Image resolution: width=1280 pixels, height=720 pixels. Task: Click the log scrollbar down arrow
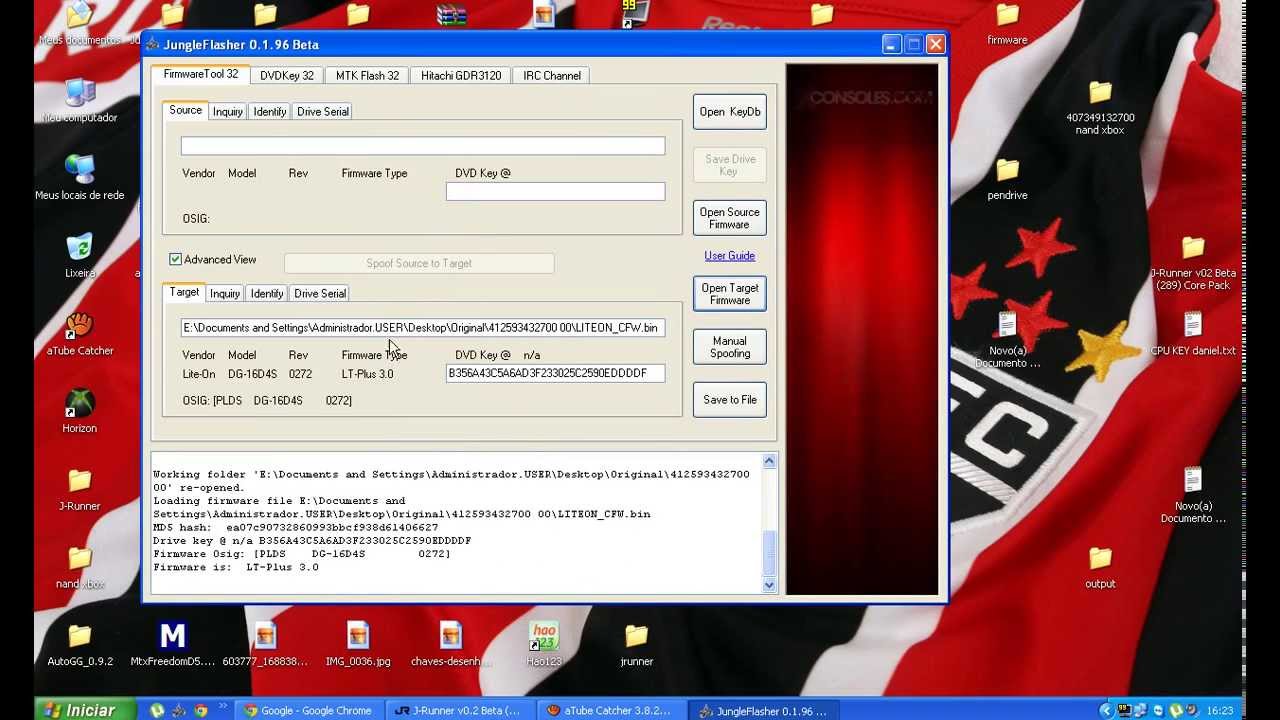(769, 585)
